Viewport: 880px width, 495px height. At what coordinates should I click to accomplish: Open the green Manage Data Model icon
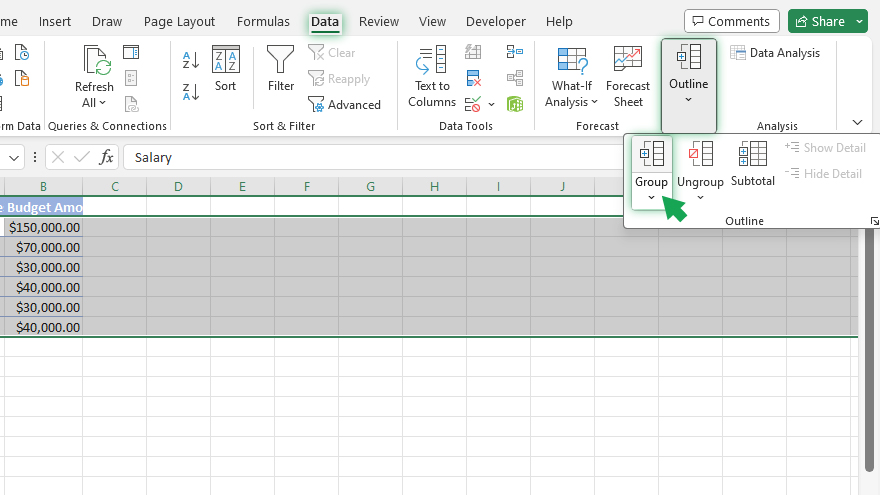point(515,104)
